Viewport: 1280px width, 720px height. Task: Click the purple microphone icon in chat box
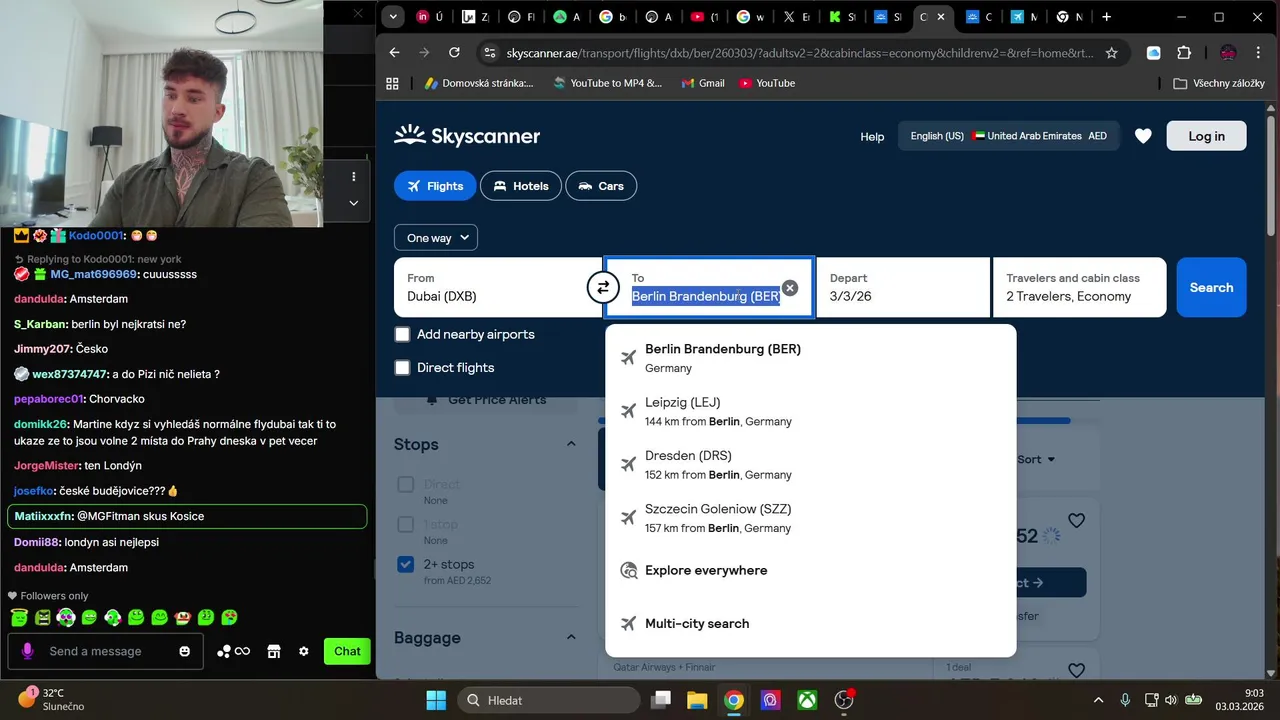click(27, 651)
